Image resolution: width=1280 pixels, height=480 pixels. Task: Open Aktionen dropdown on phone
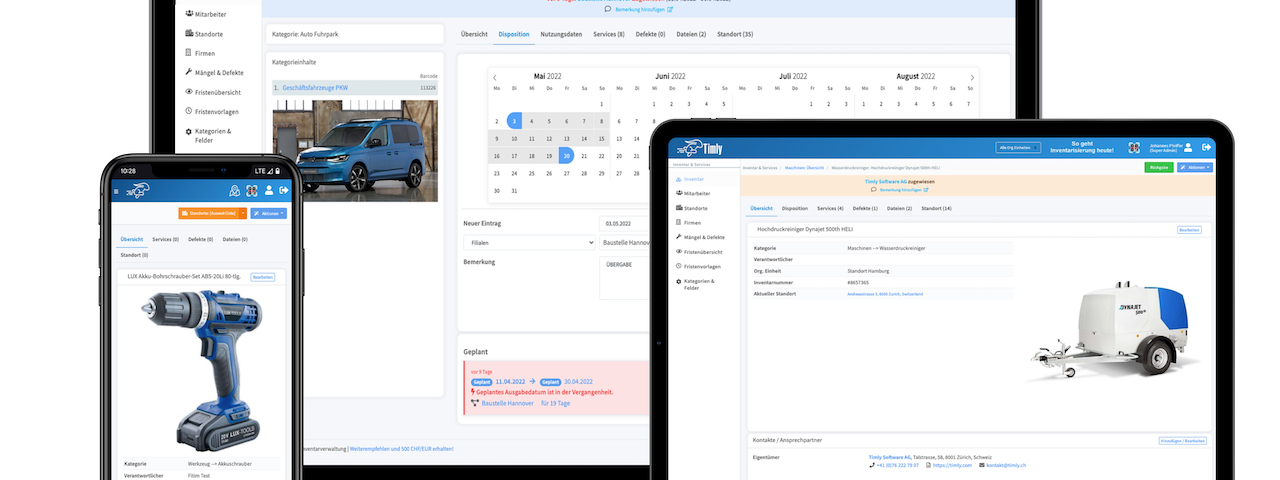268,213
